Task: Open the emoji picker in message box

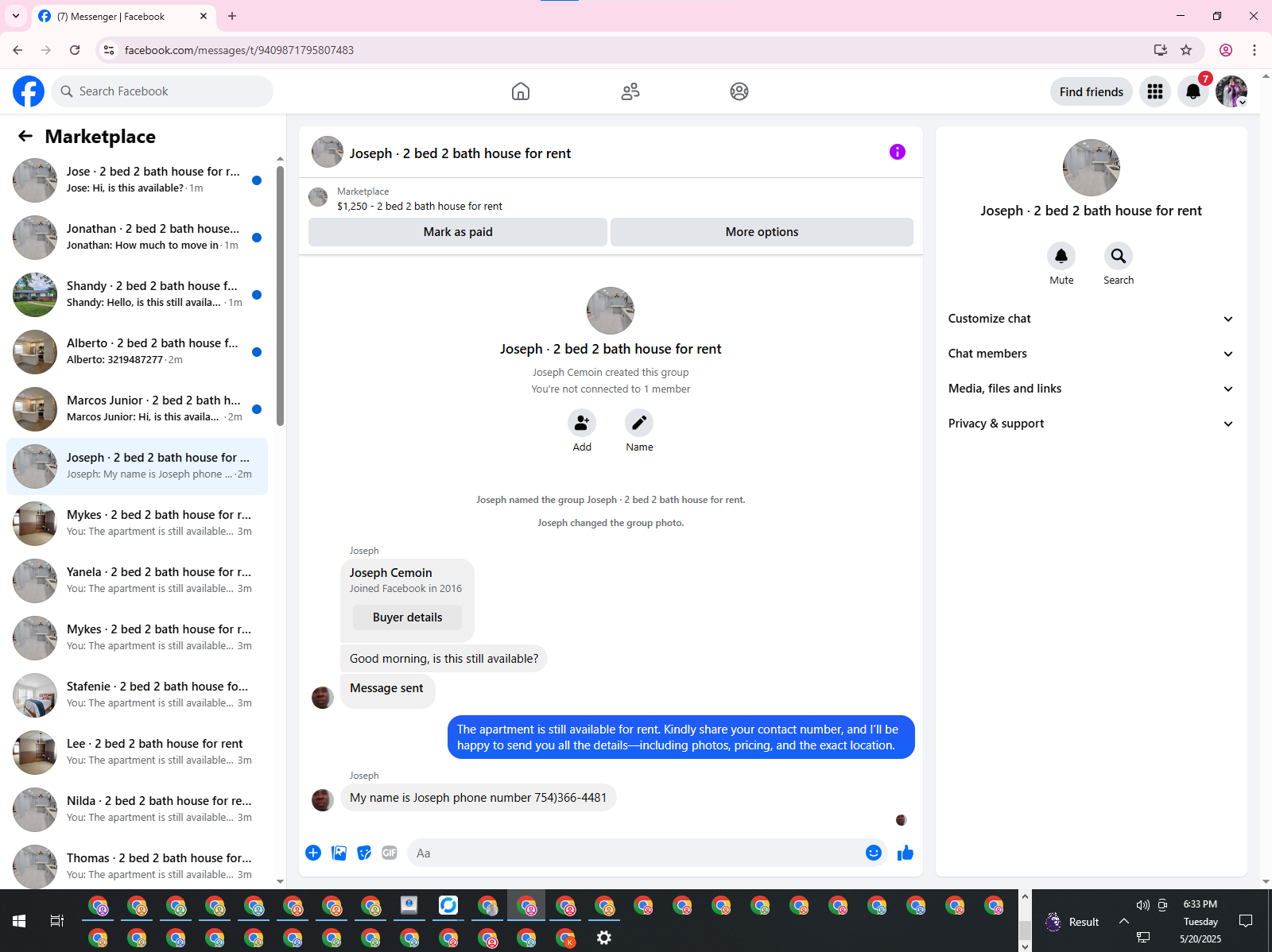Action: (874, 853)
